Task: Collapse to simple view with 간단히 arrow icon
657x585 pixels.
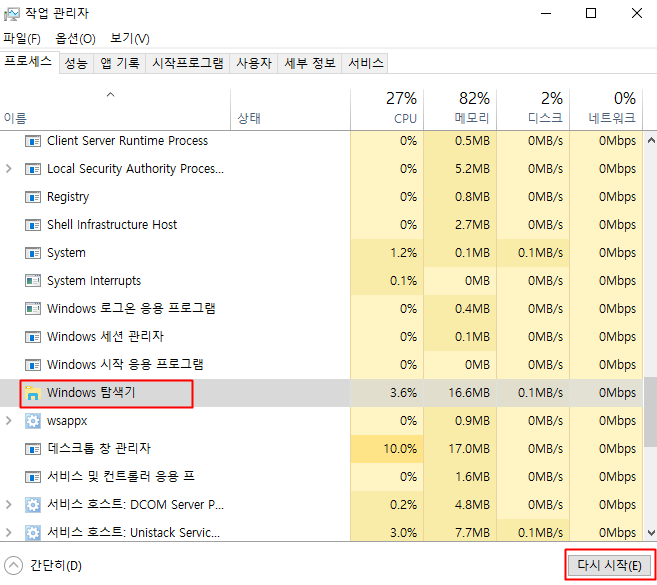Action: 13,566
